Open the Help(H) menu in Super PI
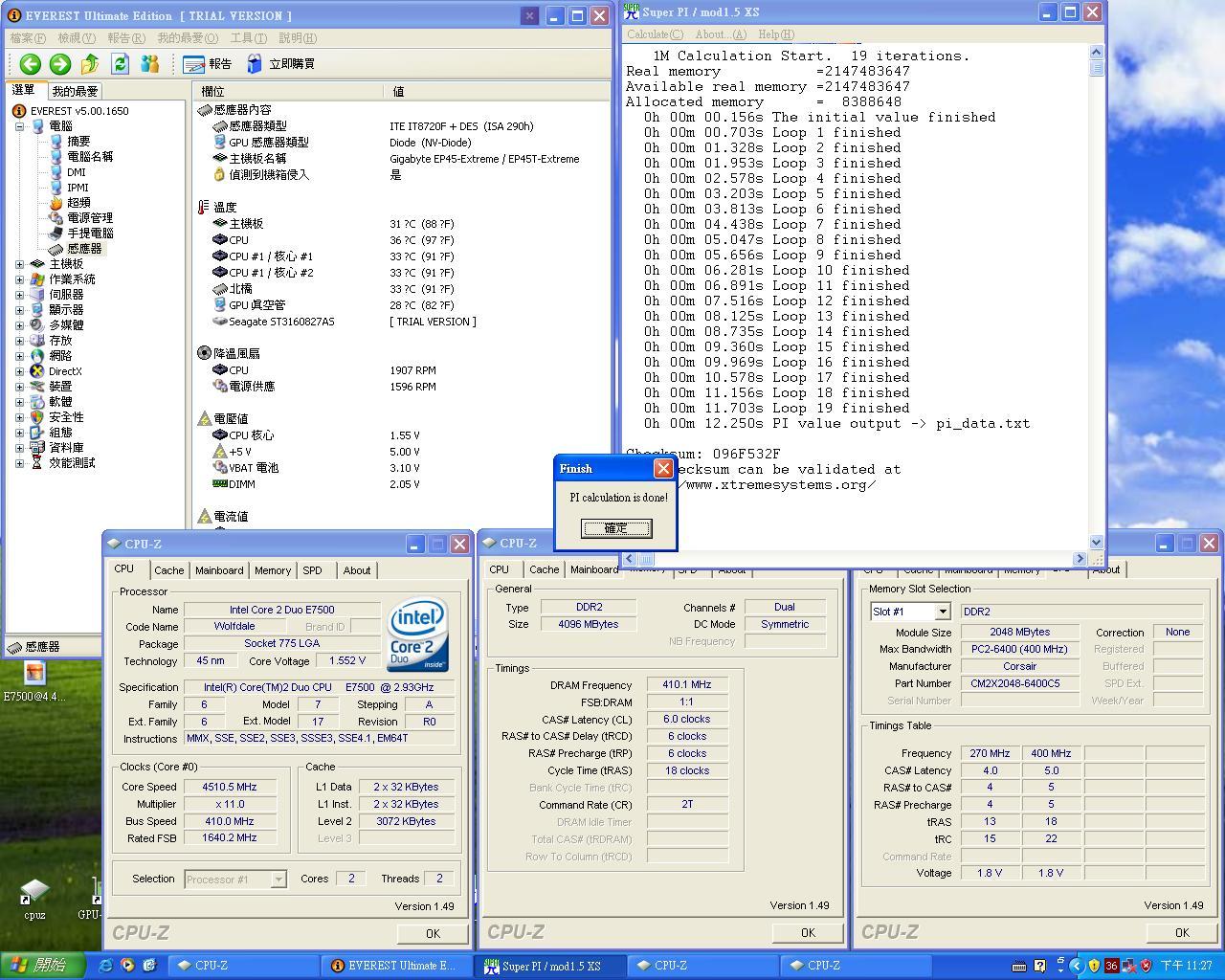The height and width of the screenshot is (980, 1225). [776, 34]
